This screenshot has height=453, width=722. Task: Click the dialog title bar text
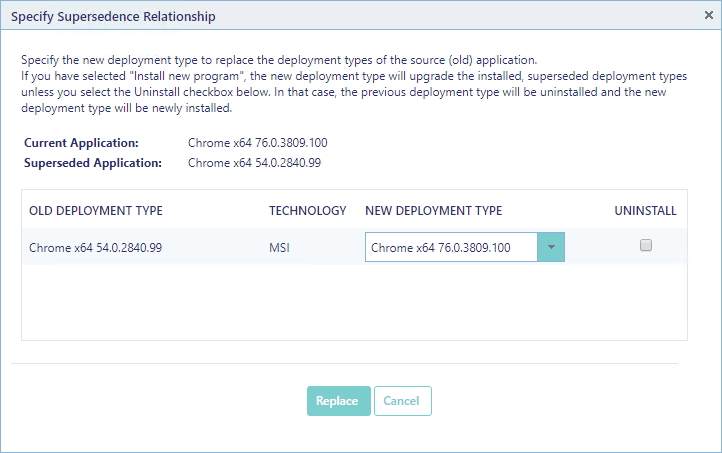point(113,17)
